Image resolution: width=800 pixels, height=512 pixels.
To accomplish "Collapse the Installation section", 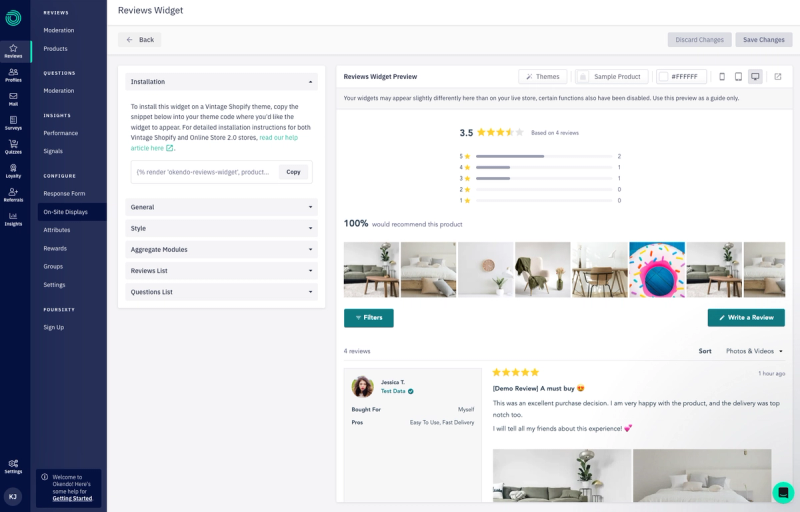I will click(221, 82).
